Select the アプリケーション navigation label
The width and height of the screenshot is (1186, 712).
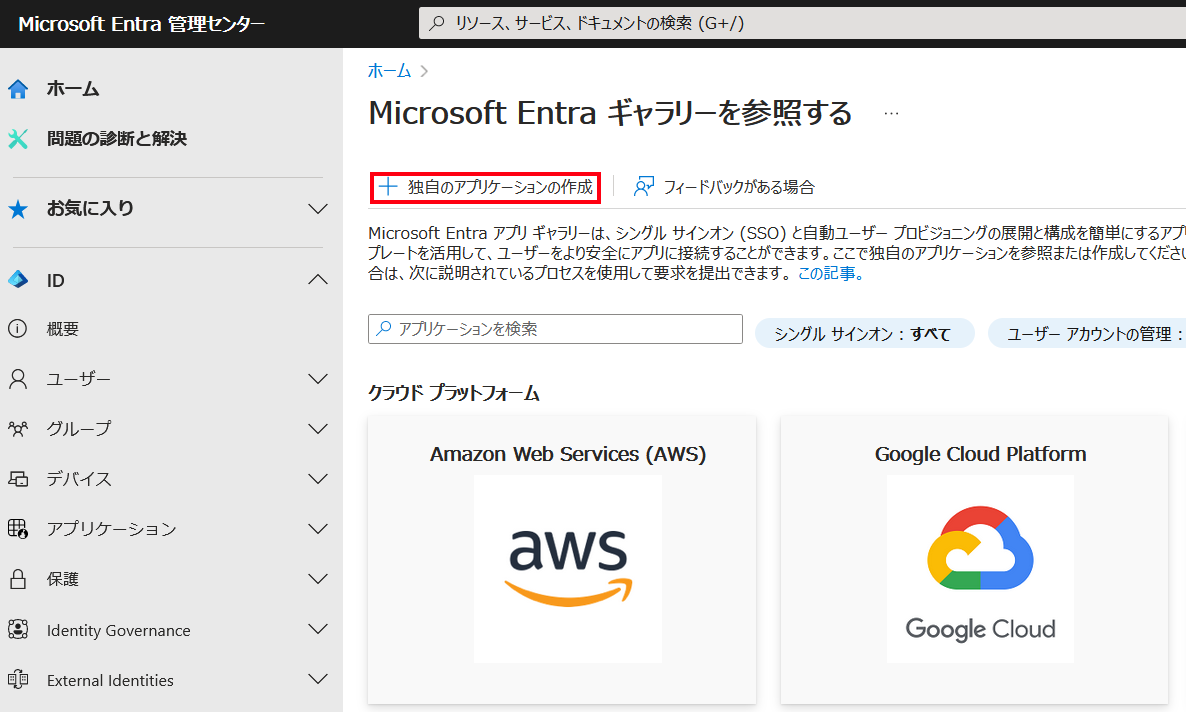(x=111, y=529)
